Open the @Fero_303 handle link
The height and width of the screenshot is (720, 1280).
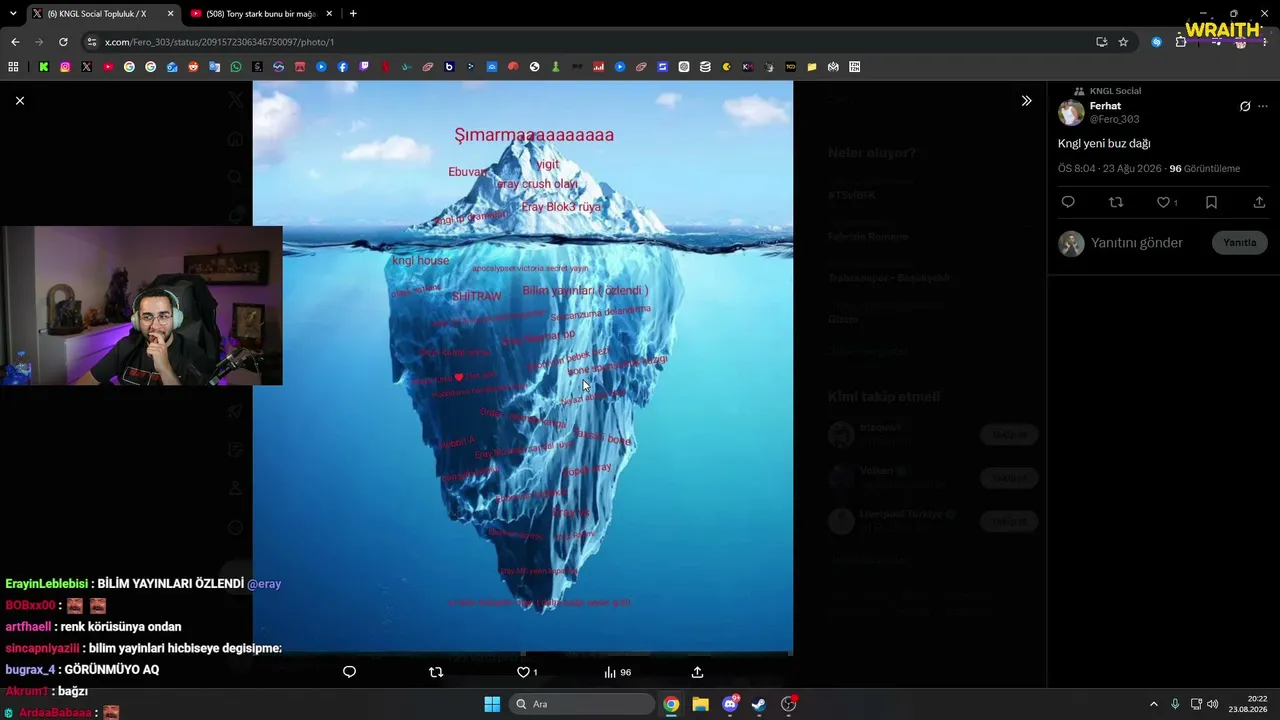click(x=1114, y=119)
